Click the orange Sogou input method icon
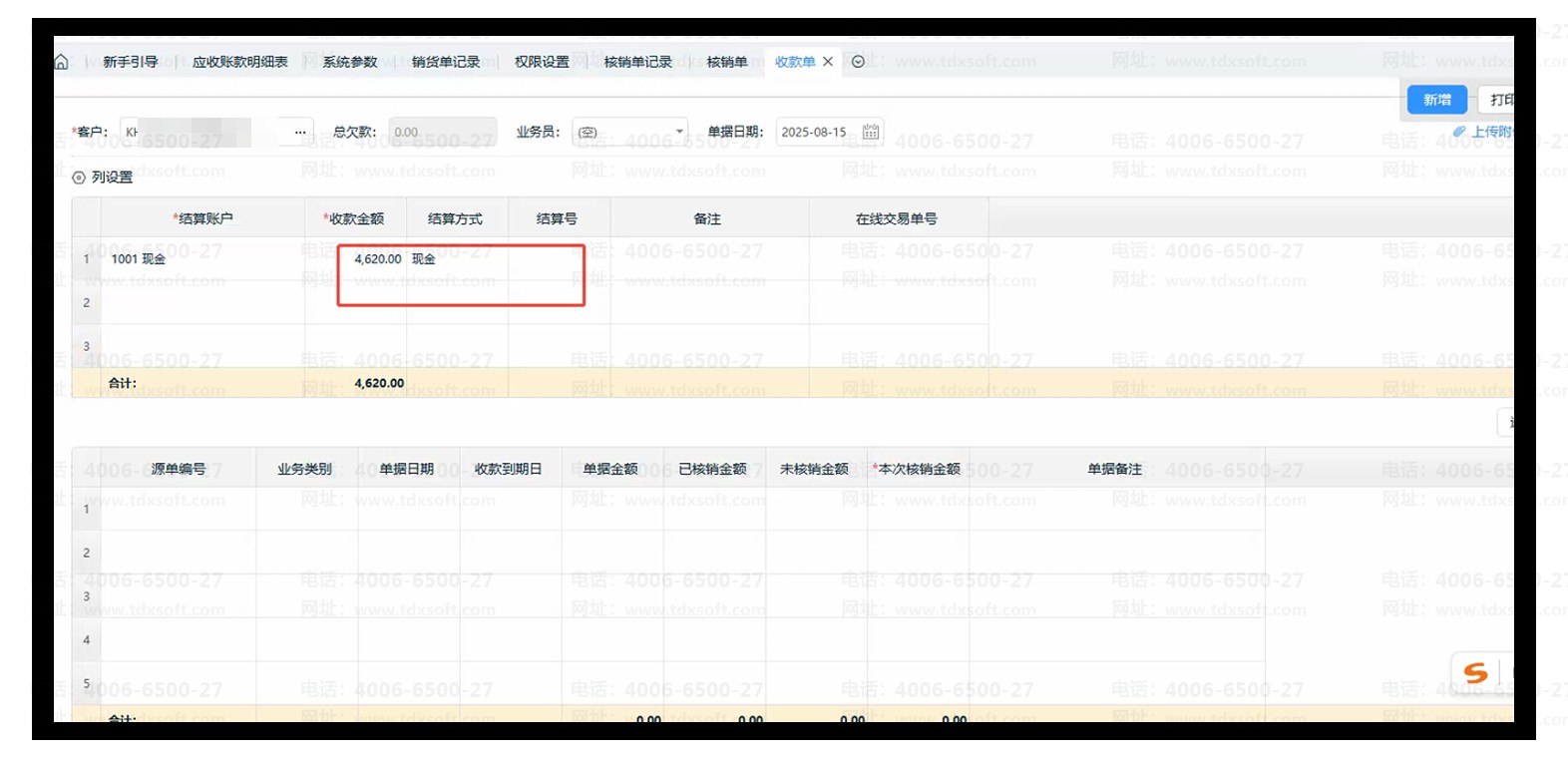Viewport: 1568px width, 758px height. coord(1475,673)
